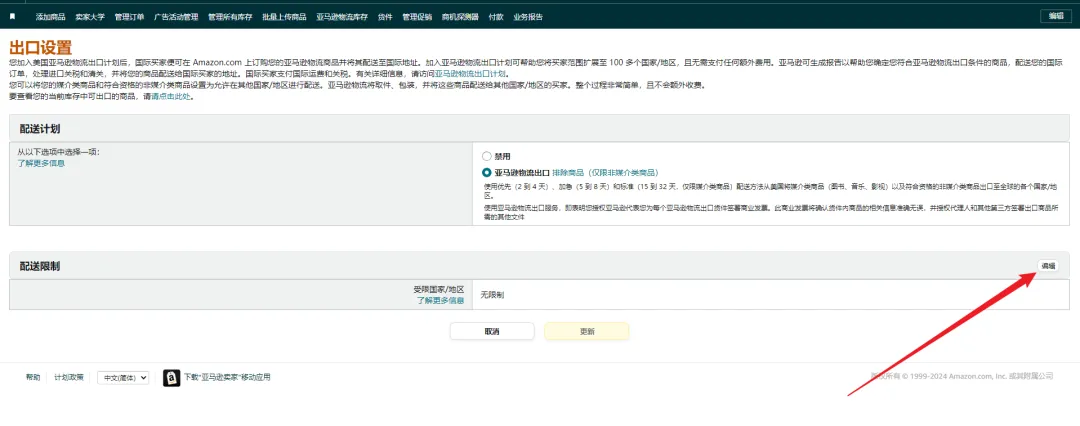Follow the 亚马逊物流出口计划 link in description
Screen dimensions: 1080x426
[470, 73]
